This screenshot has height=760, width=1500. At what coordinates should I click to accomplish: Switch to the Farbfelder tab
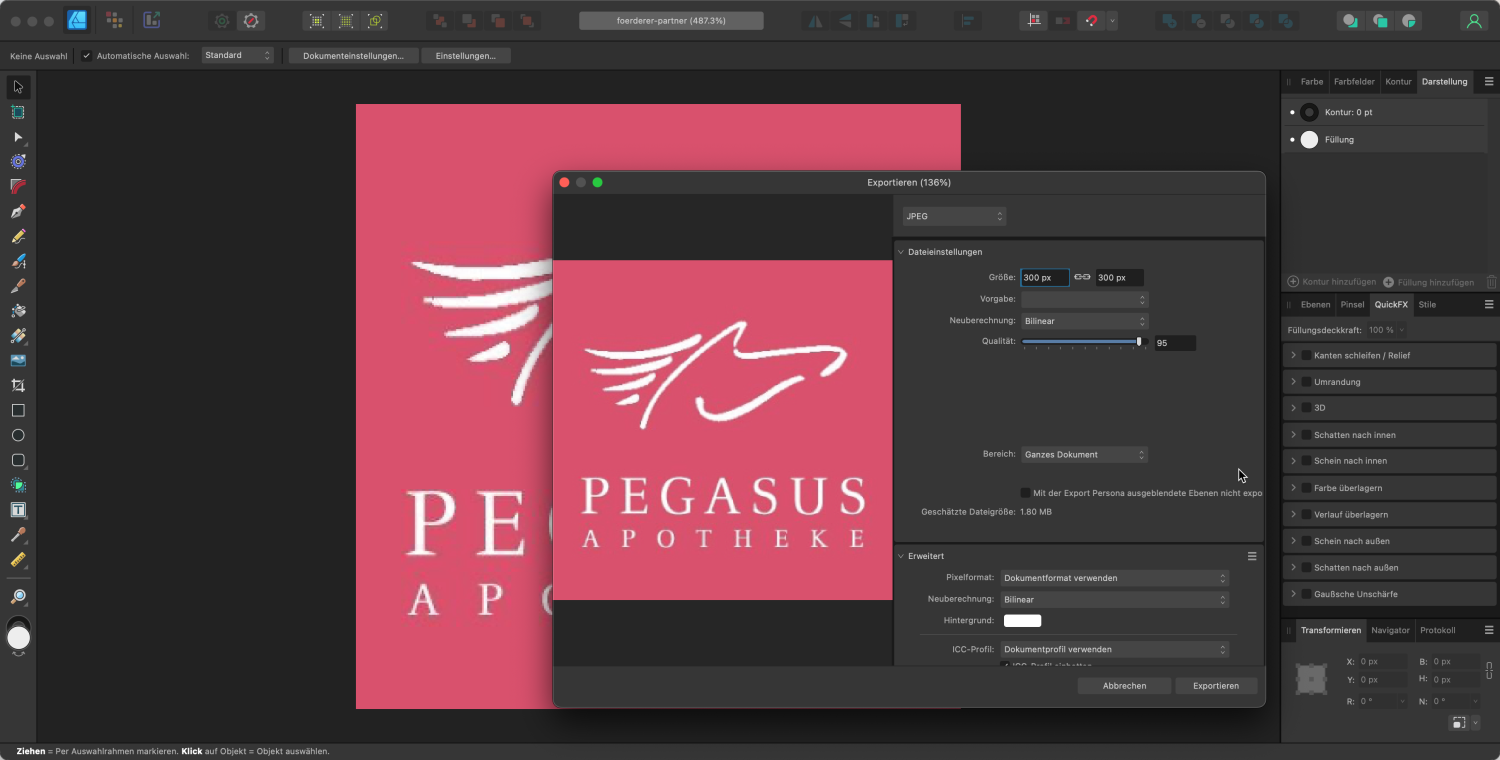(x=1354, y=81)
